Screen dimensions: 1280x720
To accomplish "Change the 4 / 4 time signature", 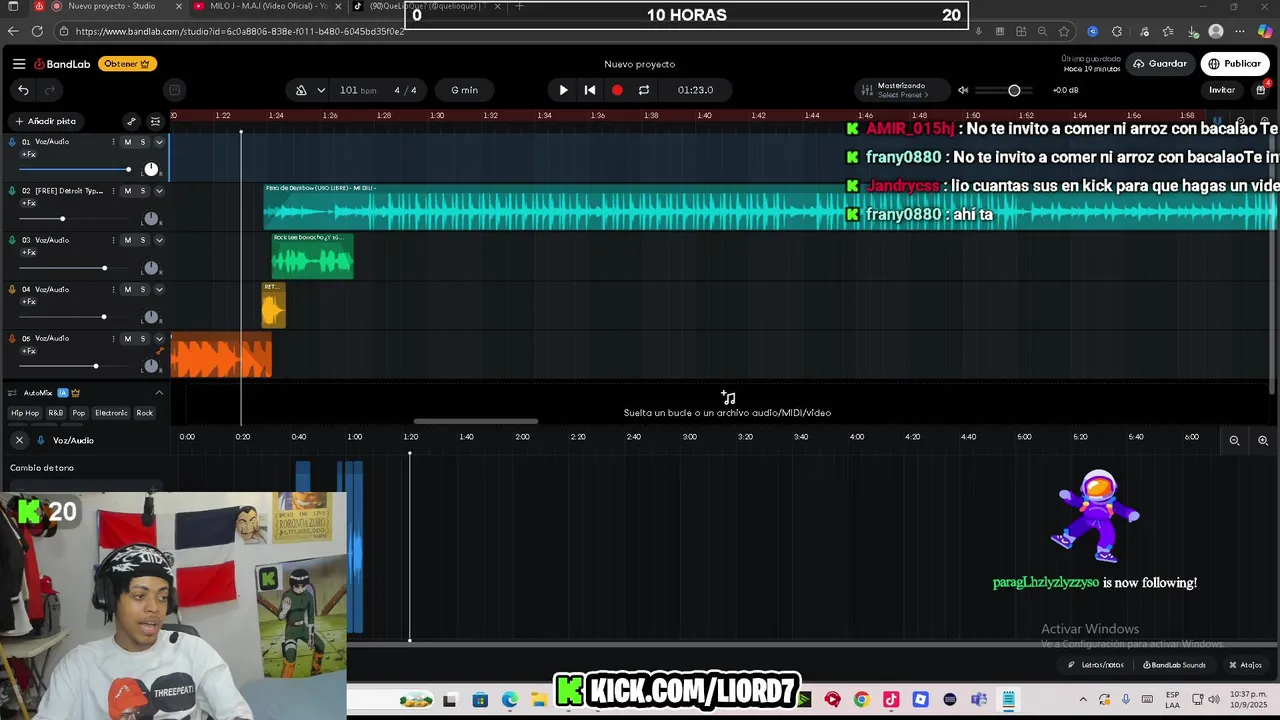I will point(405,90).
